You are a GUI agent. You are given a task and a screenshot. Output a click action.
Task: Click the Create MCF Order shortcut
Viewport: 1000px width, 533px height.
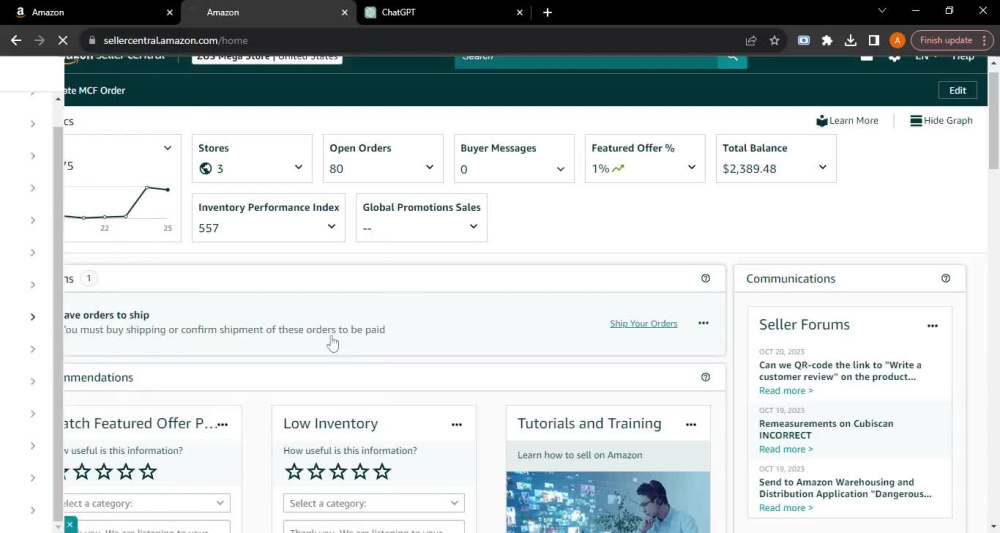(x=94, y=91)
